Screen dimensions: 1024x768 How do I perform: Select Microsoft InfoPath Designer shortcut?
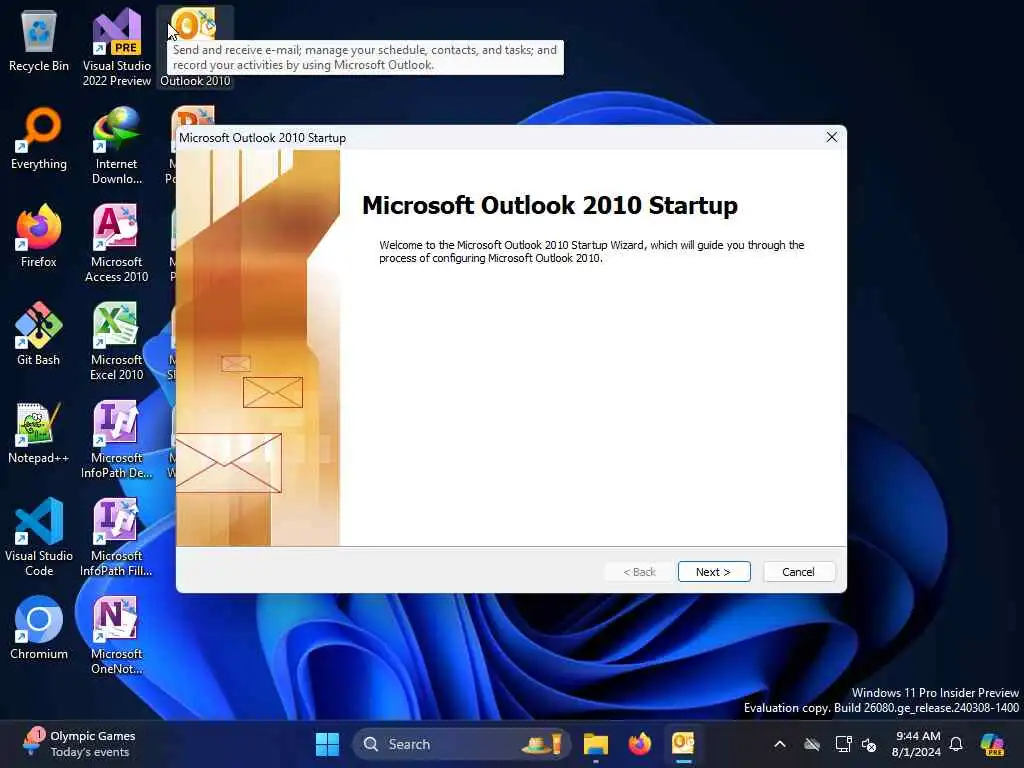coord(116,440)
